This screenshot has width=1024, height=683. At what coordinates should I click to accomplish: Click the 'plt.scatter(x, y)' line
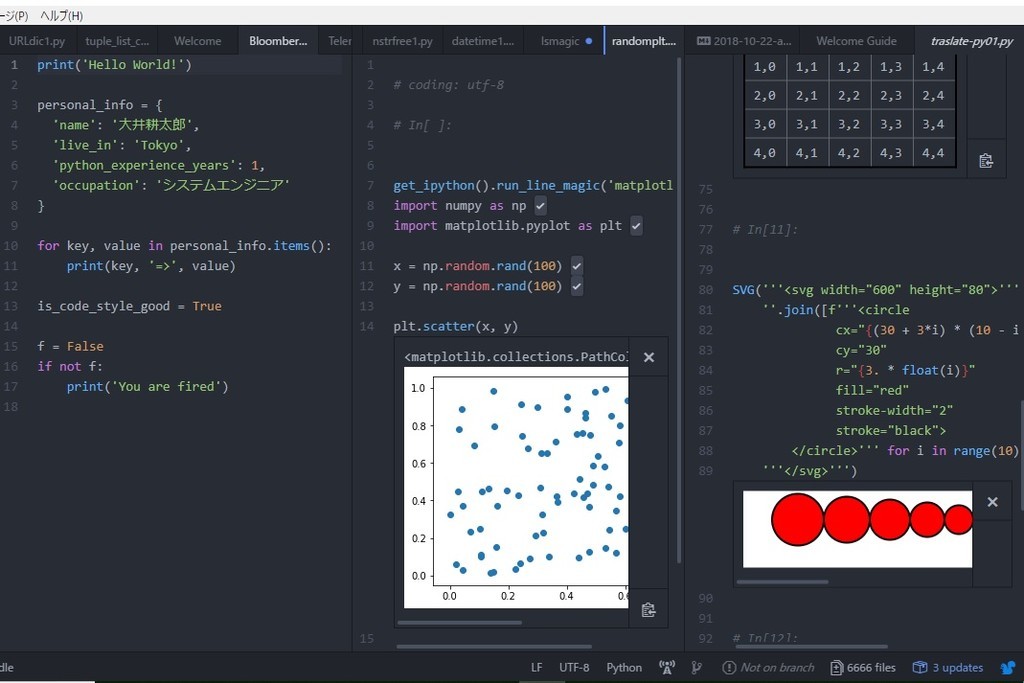click(x=455, y=326)
